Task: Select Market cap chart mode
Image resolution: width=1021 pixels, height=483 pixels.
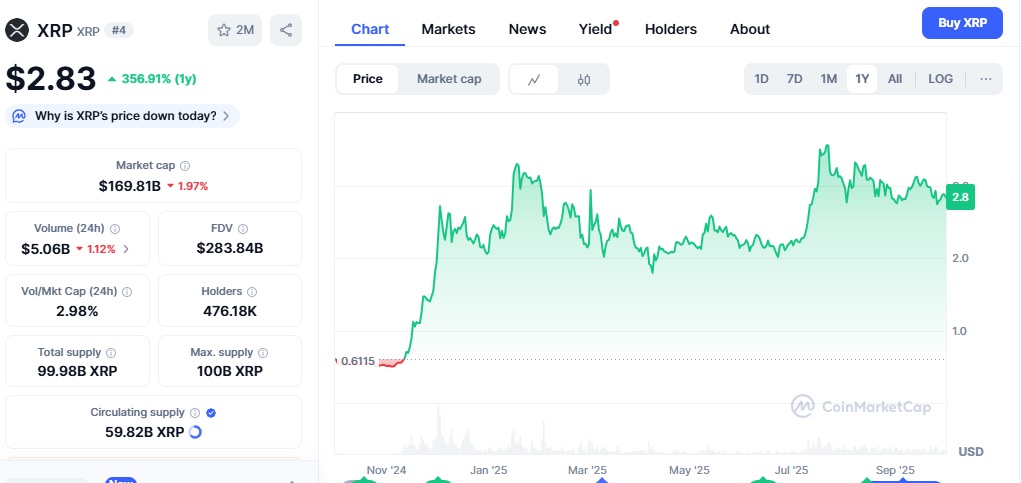Action: (449, 79)
